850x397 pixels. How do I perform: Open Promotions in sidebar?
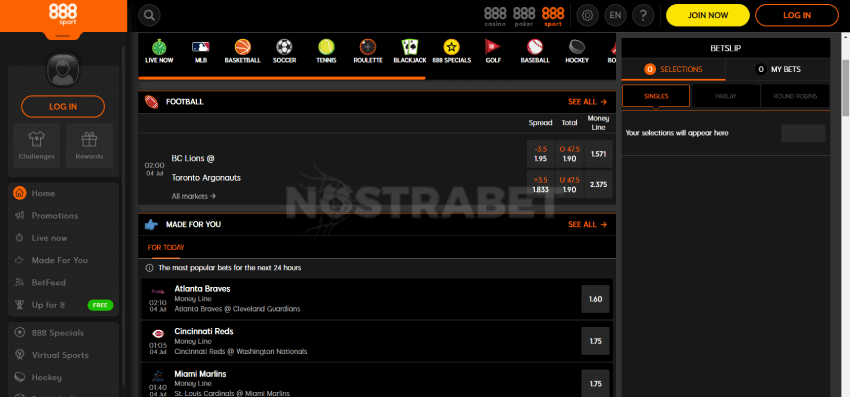[x=63, y=215]
